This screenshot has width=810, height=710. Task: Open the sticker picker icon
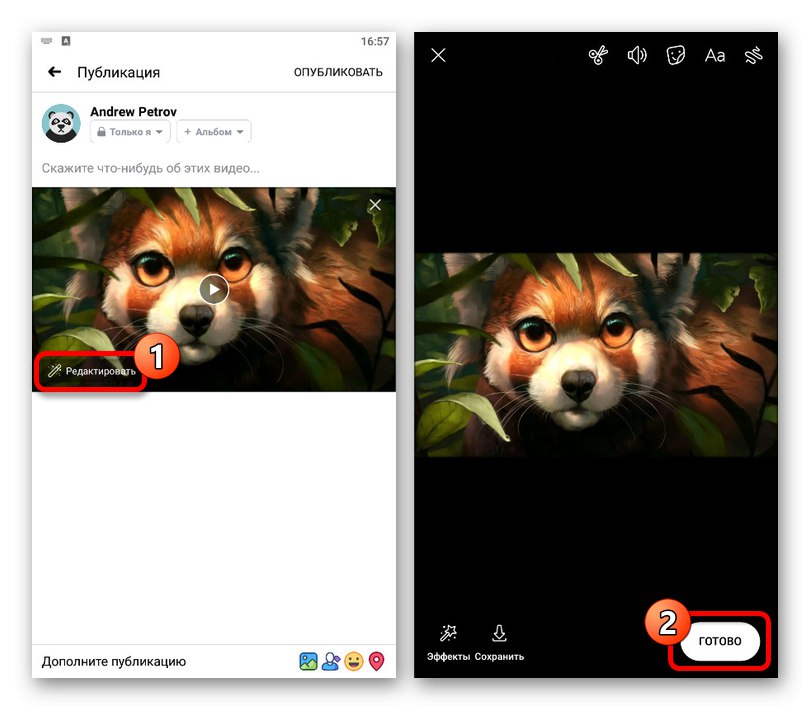tap(676, 55)
